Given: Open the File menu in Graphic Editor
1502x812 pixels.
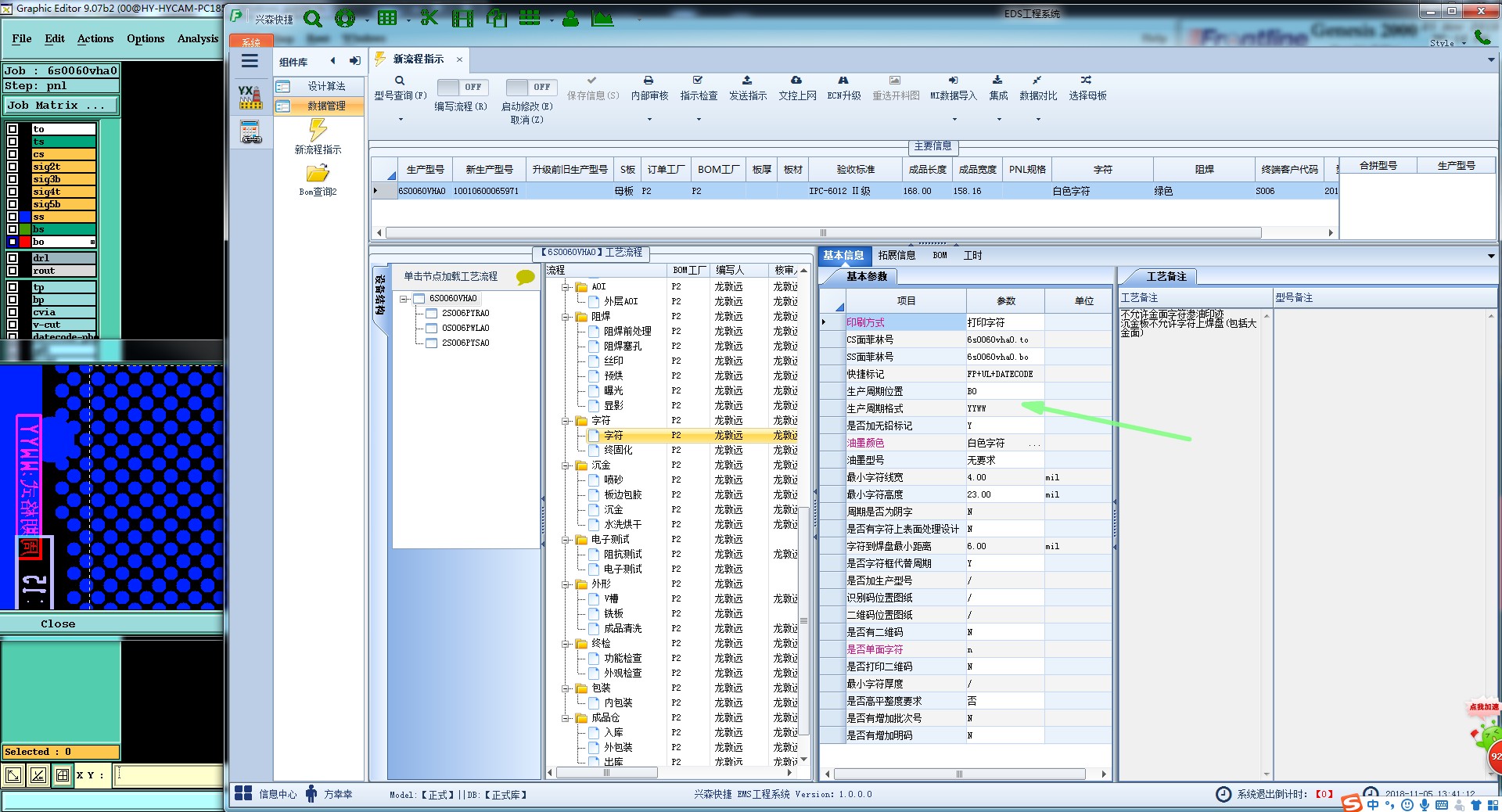Looking at the screenshot, I should tap(22, 38).
